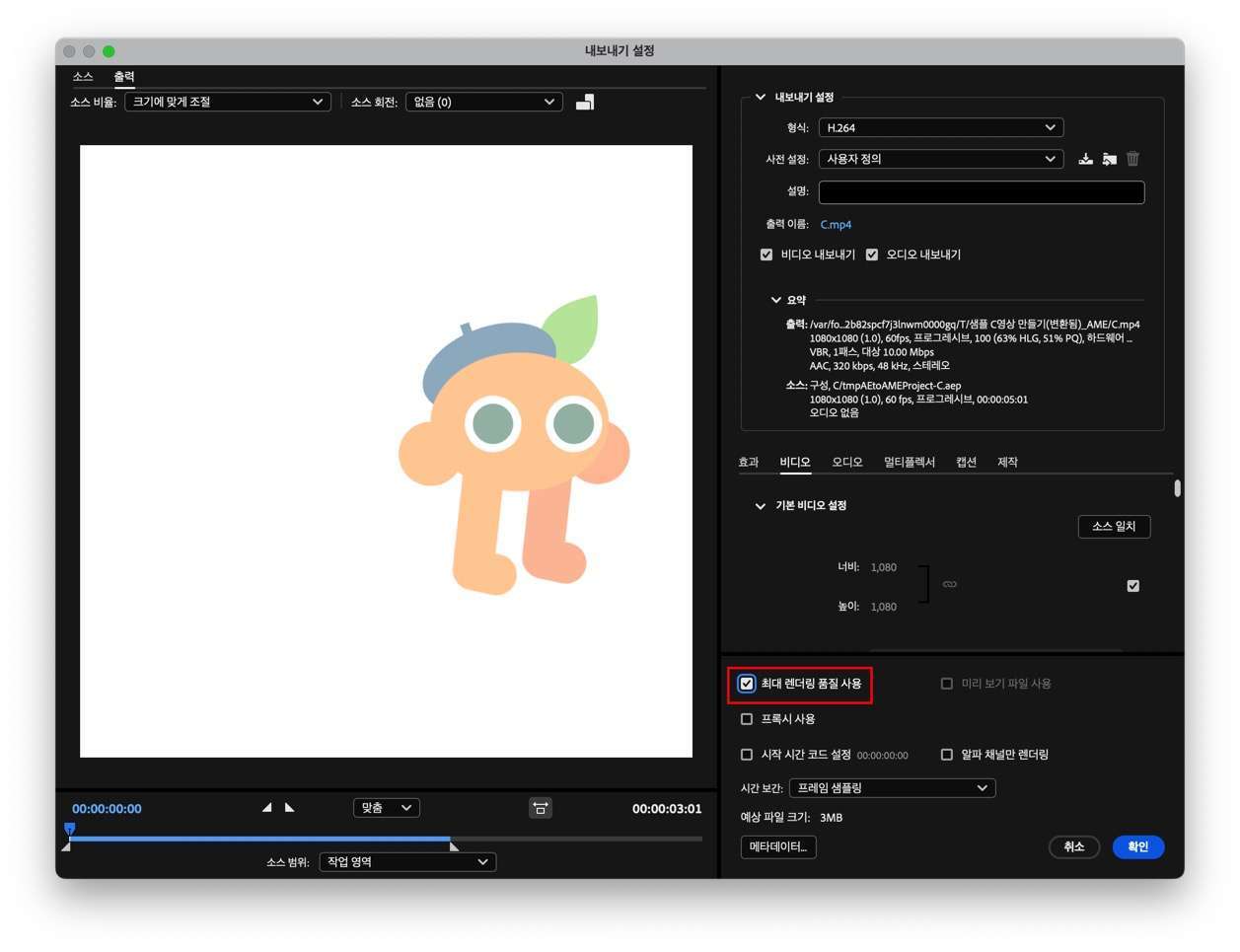Click the import preset icon

[x=1109, y=159]
